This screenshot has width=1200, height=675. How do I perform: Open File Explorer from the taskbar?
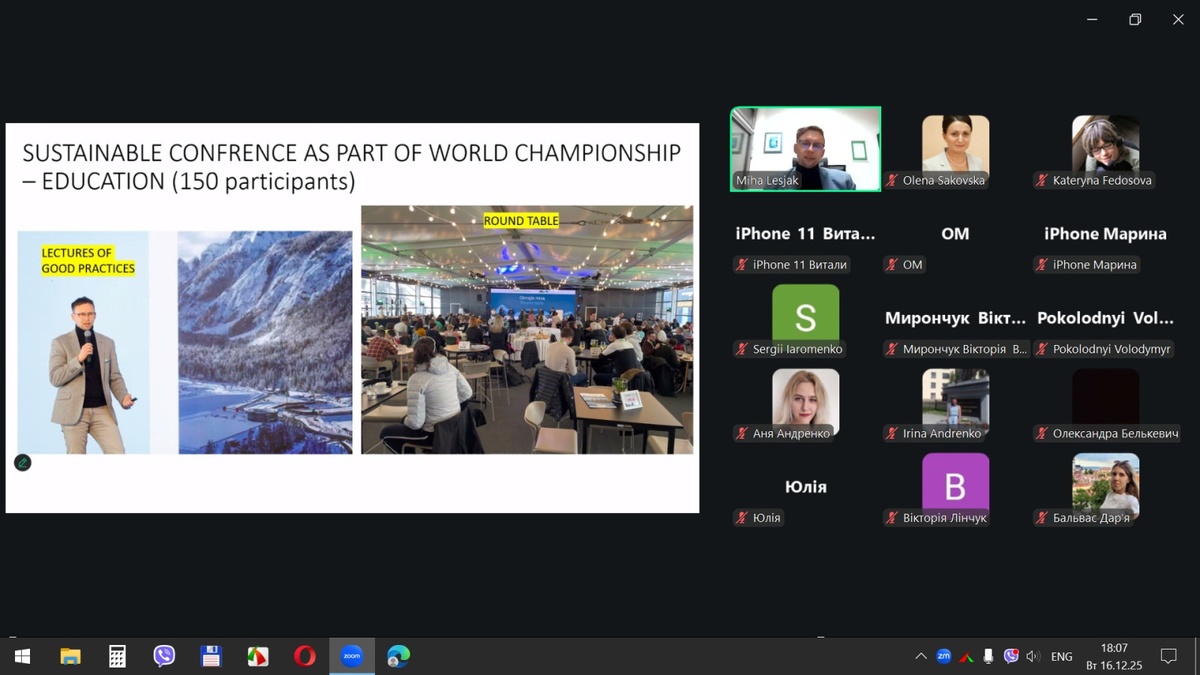[x=70, y=656]
